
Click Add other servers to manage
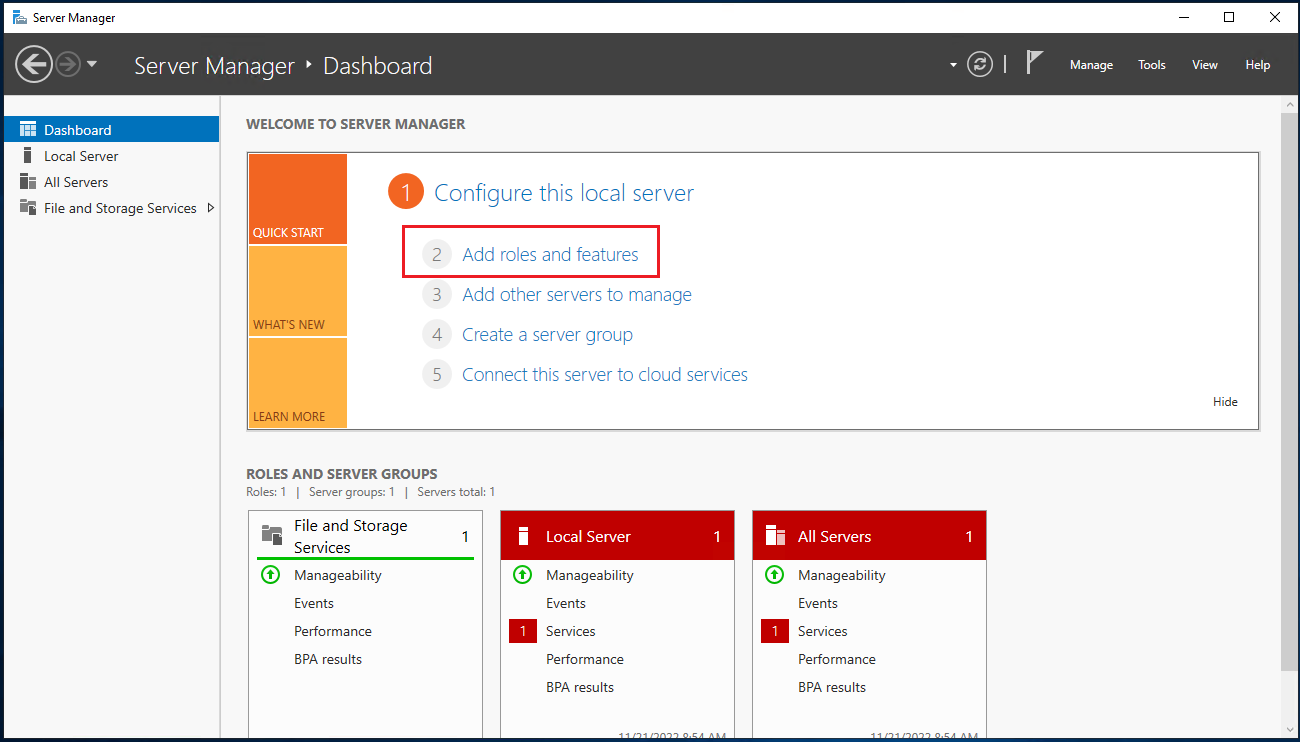pyautogui.click(x=577, y=295)
